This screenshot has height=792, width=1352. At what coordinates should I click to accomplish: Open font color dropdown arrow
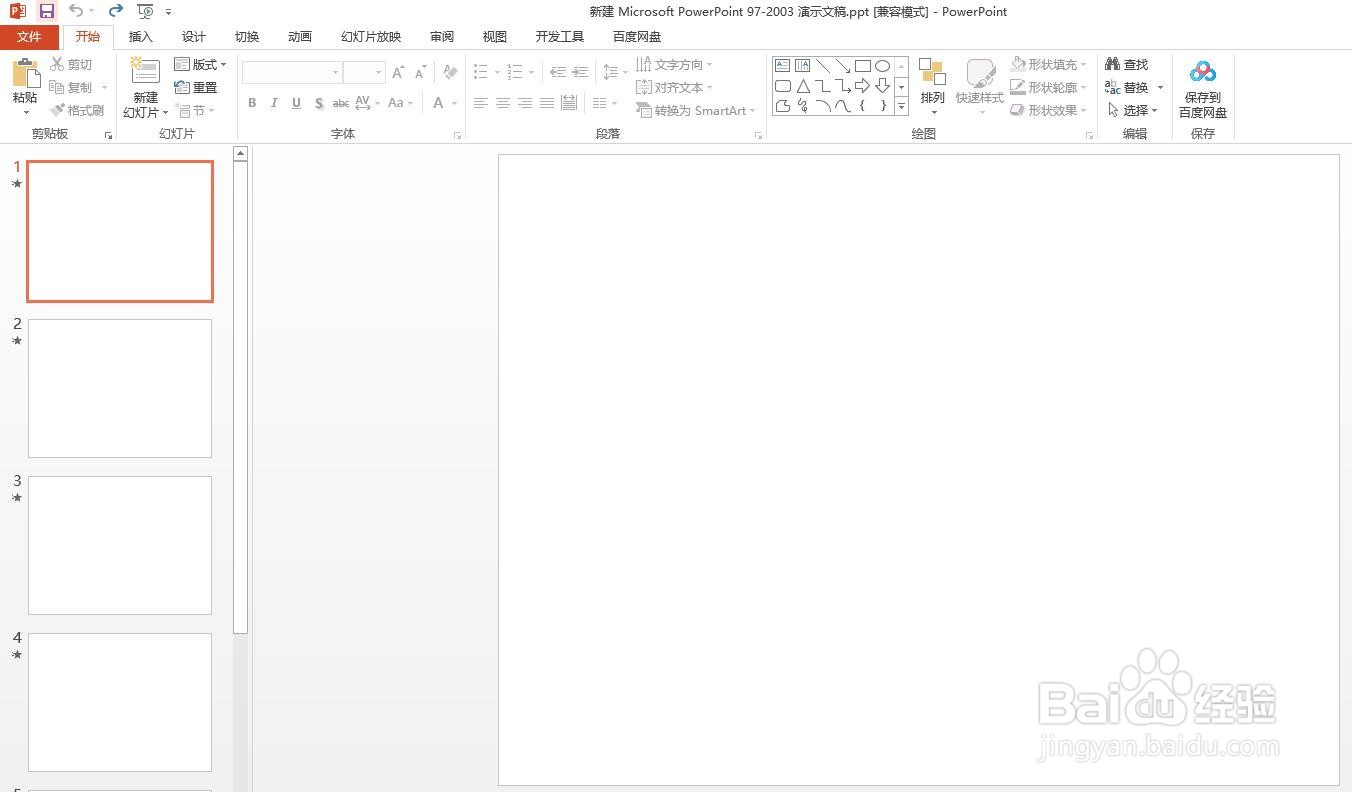(454, 103)
